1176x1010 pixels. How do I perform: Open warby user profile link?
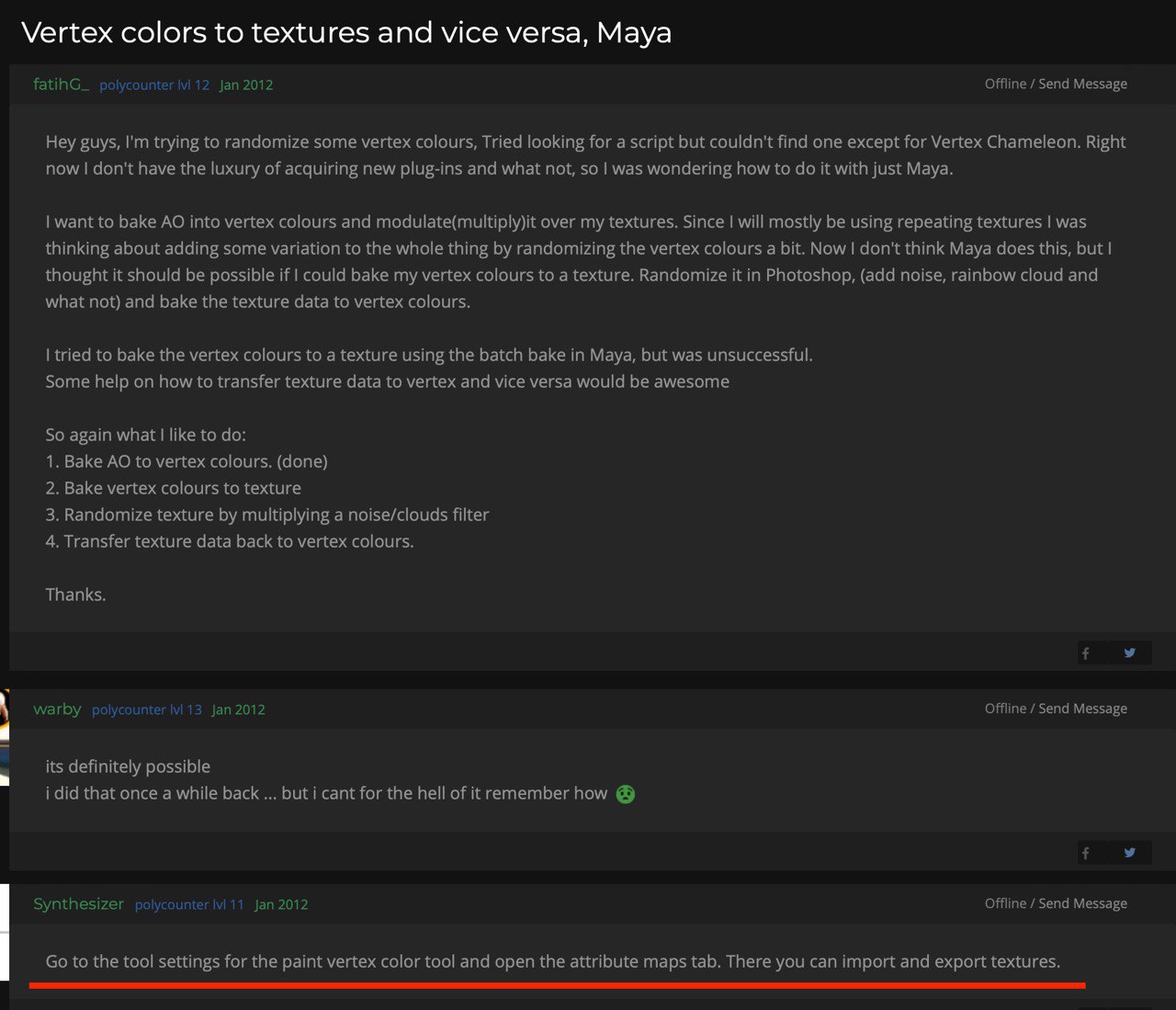[x=57, y=709]
